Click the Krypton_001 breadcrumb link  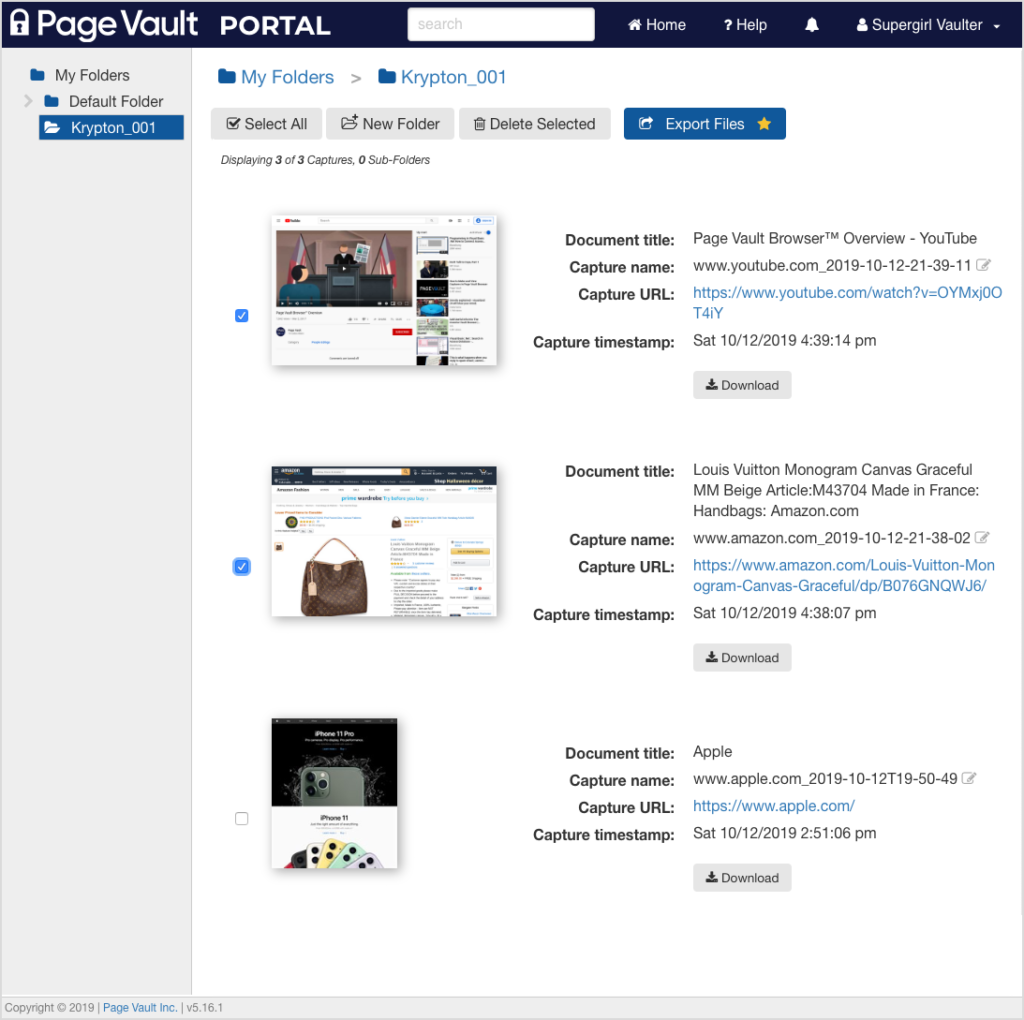[453, 77]
